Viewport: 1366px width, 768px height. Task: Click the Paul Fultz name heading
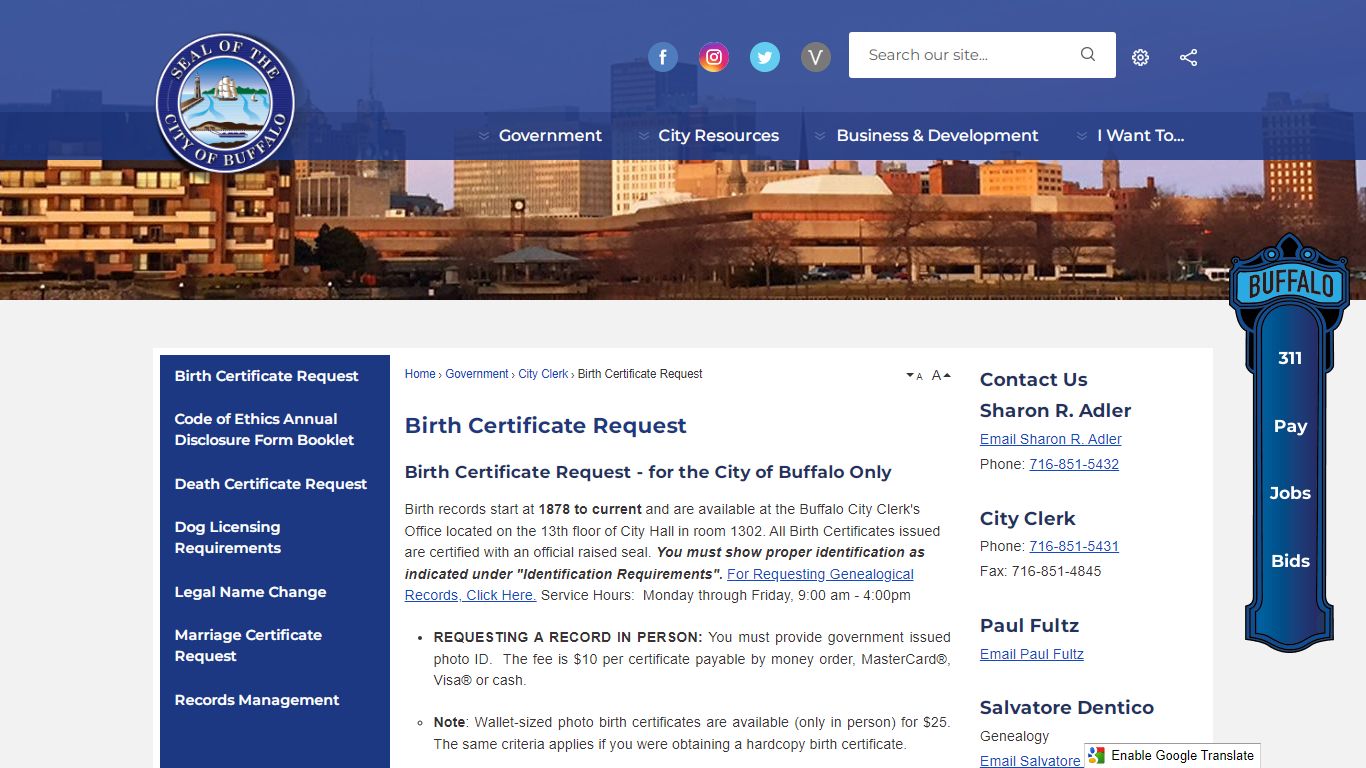pyautogui.click(x=1029, y=625)
